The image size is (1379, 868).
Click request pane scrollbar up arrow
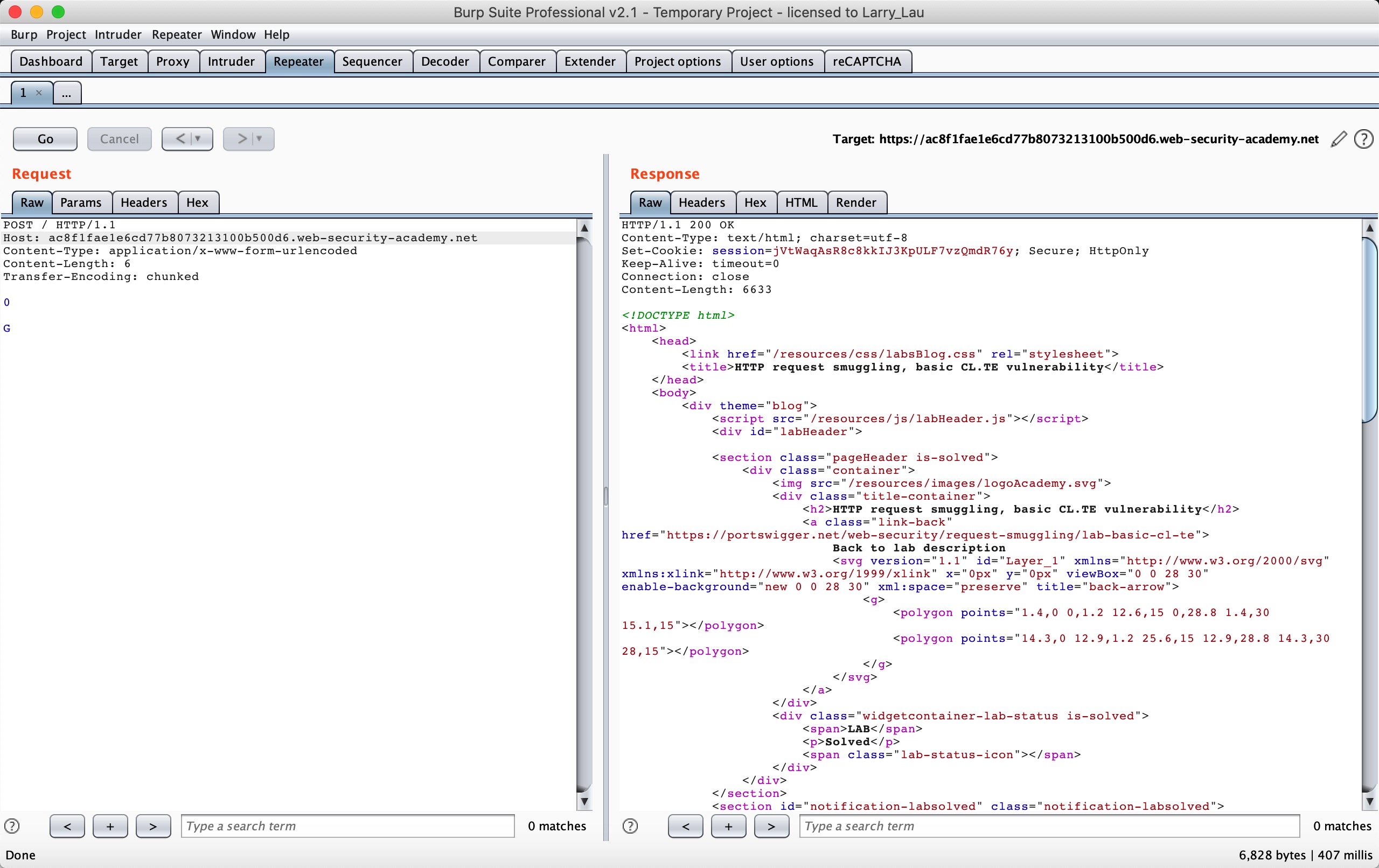coord(584,227)
